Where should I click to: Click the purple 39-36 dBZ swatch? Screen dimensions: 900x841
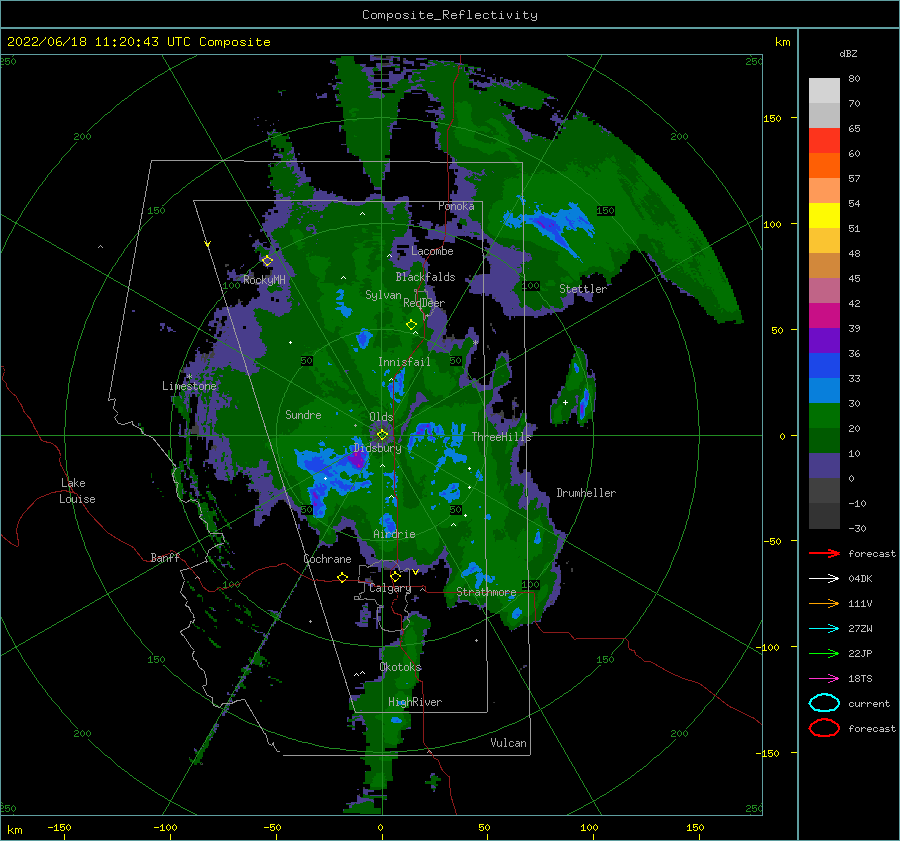[824, 341]
